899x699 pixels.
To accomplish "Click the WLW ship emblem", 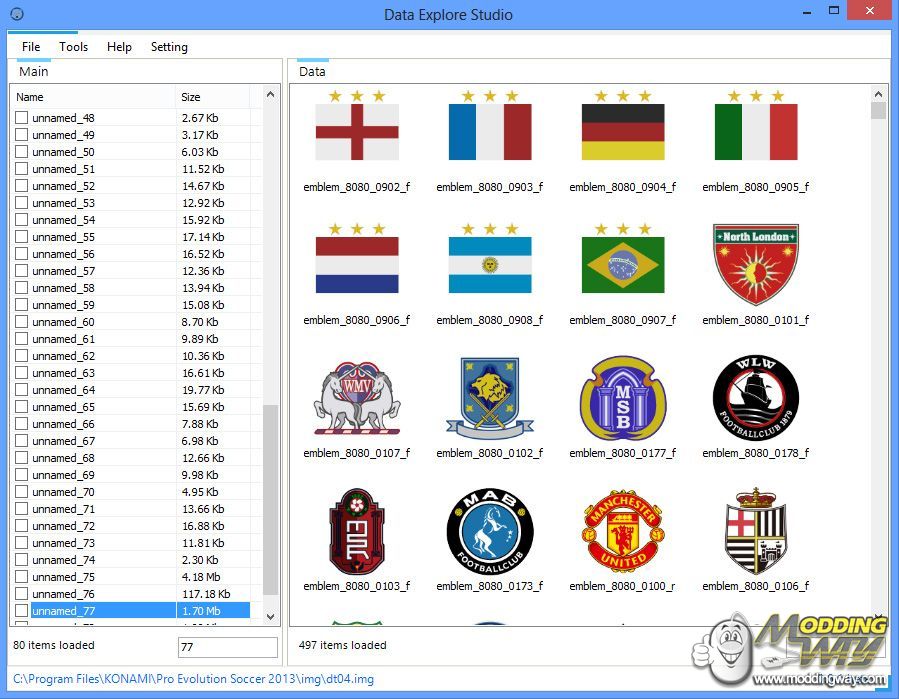I will (755, 397).
